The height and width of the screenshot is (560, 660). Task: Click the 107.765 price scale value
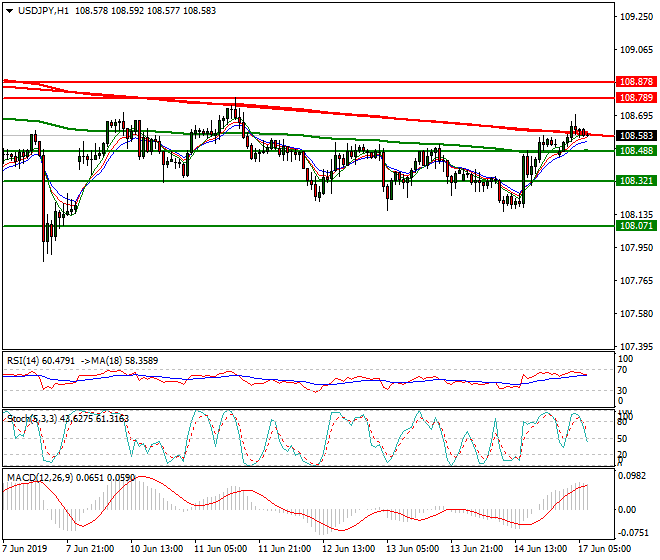click(636, 281)
